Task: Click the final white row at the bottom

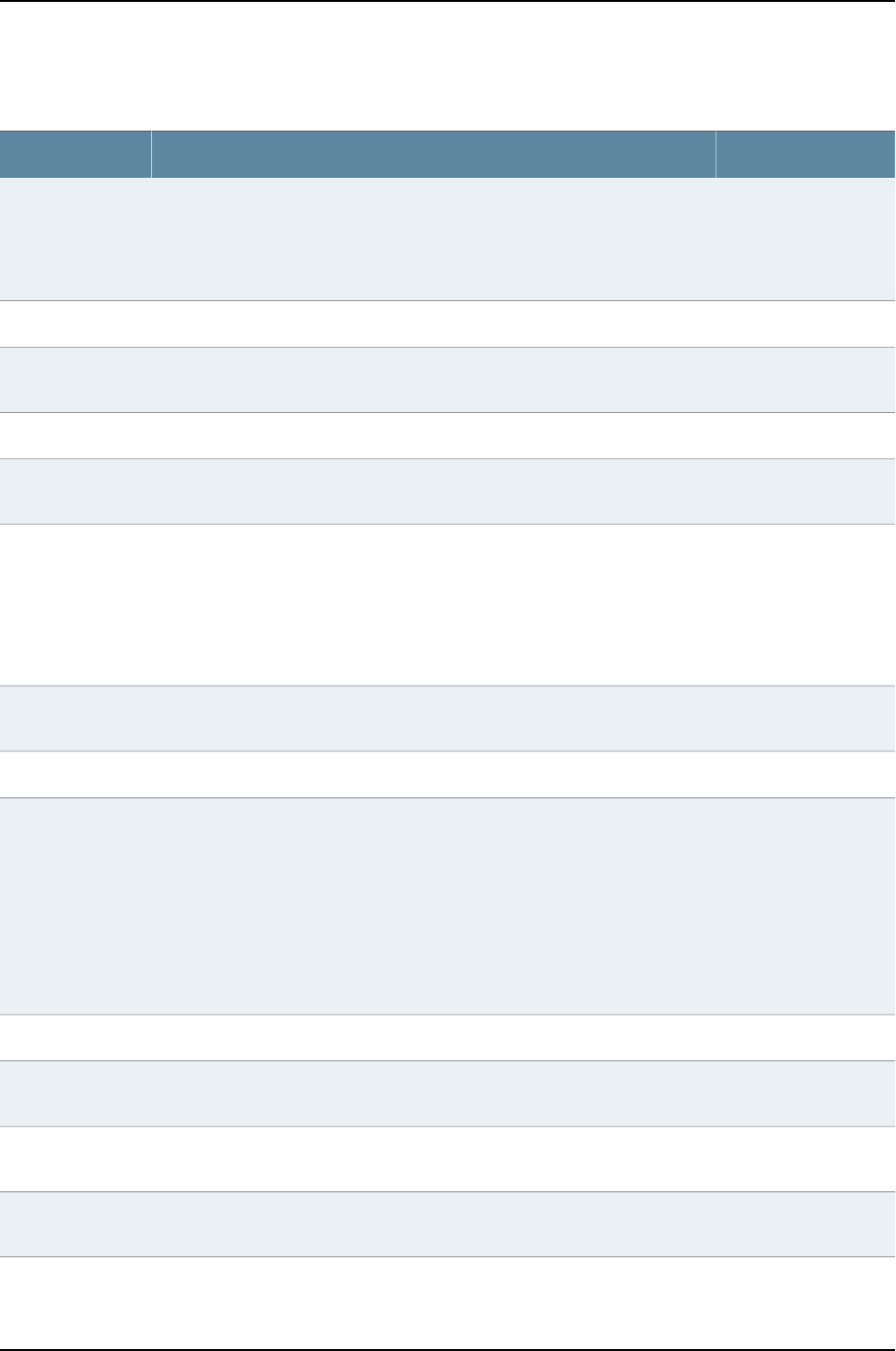Action: [x=448, y=1300]
